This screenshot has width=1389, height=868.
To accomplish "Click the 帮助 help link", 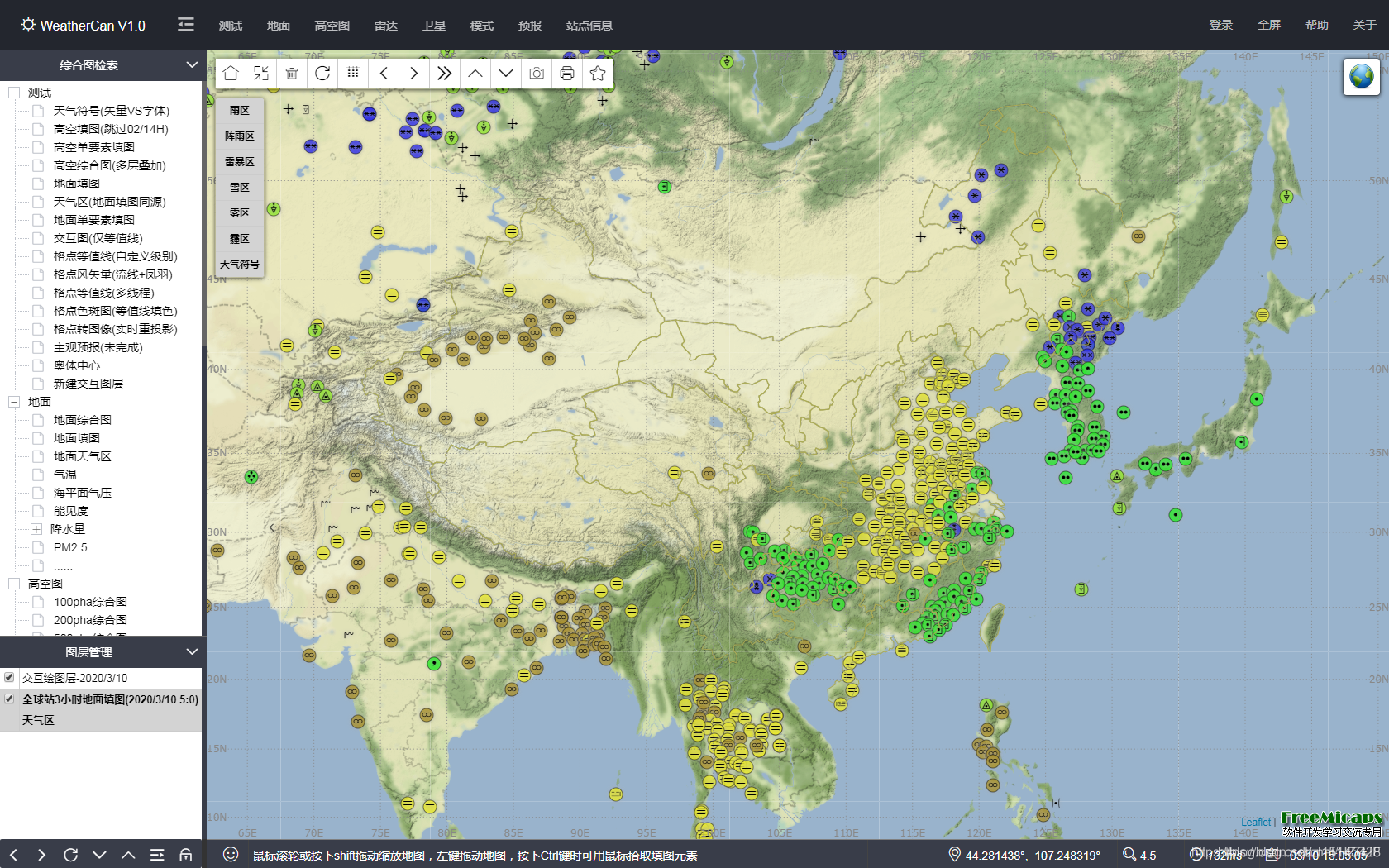I will click(1317, 25).
